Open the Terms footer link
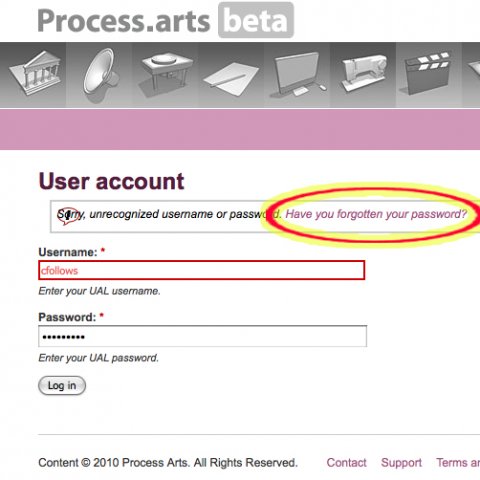This screenshot has height=480, width=480. click(458, 463)
